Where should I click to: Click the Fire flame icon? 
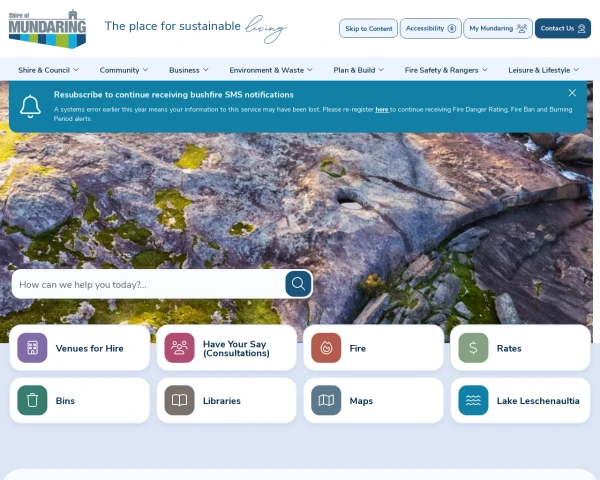tap(326, 348)
